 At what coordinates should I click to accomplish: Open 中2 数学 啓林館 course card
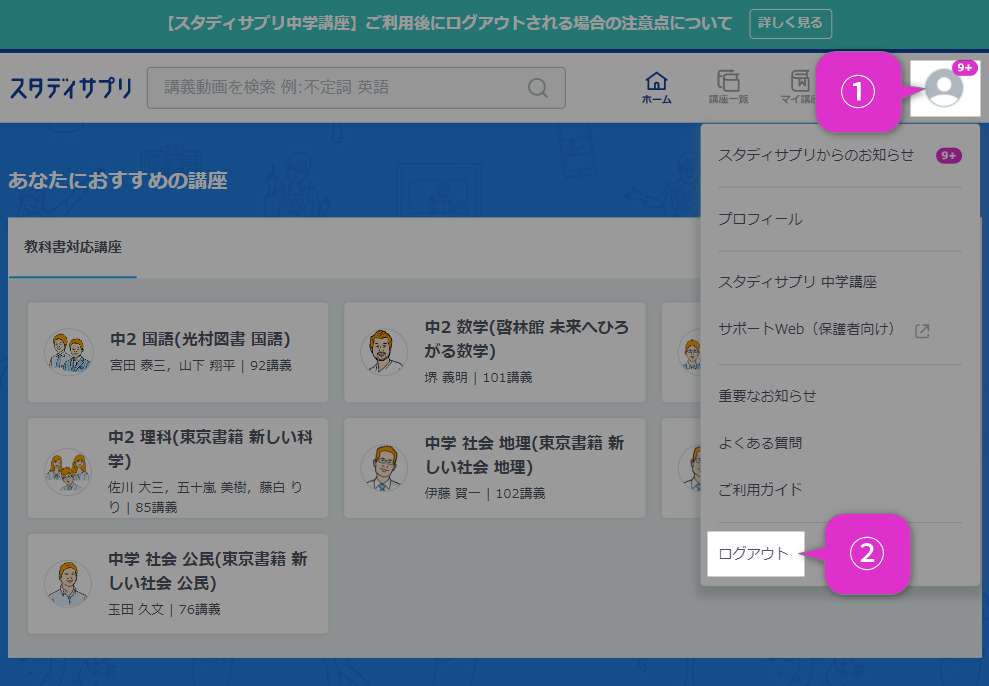(x=494, y=352)
